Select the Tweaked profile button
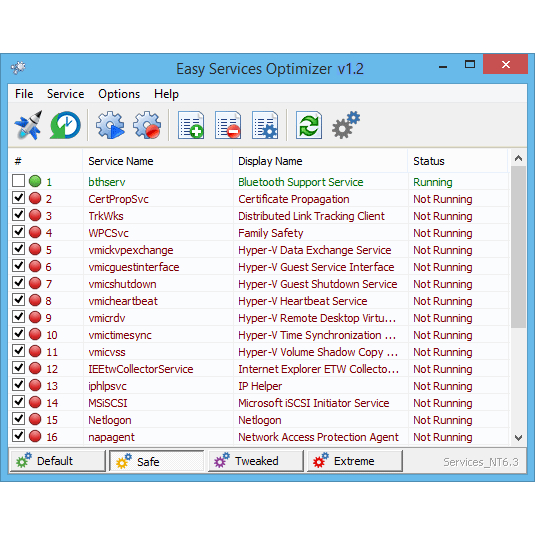This screenshot has width=535, height=535. 256,461
